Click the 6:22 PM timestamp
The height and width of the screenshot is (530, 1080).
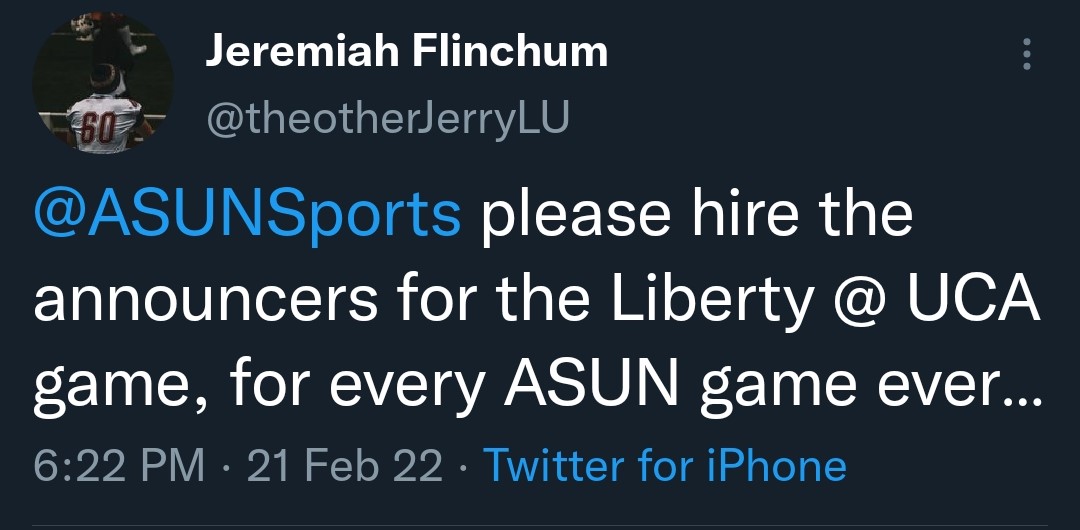[x=119, y=466]
